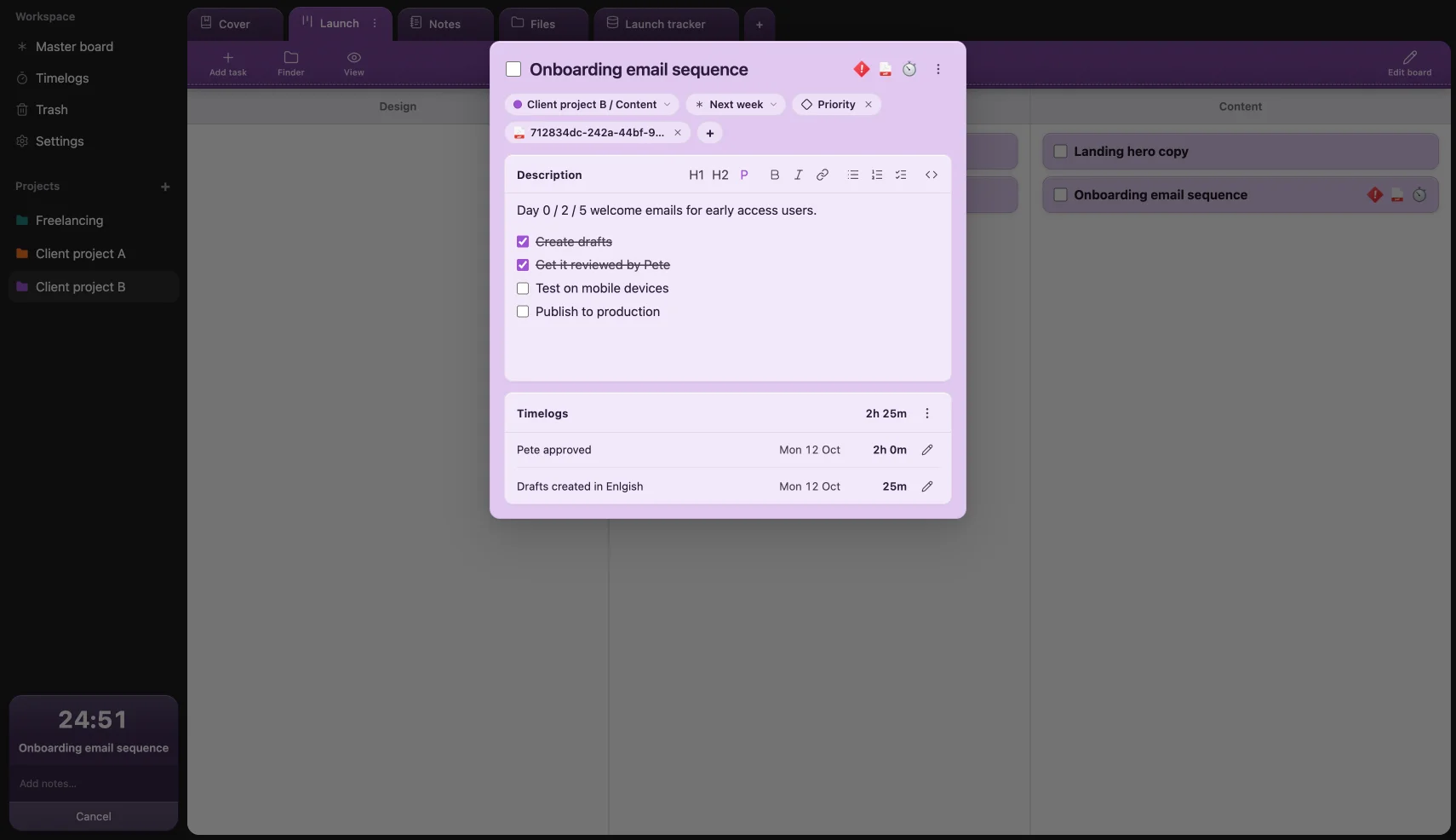Open the 'Client project B / Content' dropdown
The image size is (1456, 840).
pyautogui.click(x=592, y=105)
